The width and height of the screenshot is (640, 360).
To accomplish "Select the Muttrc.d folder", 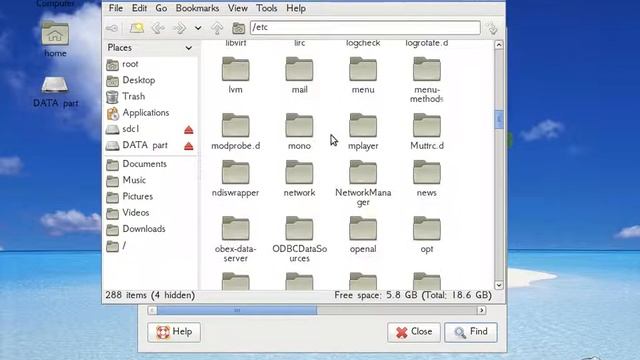I will pyautogui.click(x=427, y=131).
